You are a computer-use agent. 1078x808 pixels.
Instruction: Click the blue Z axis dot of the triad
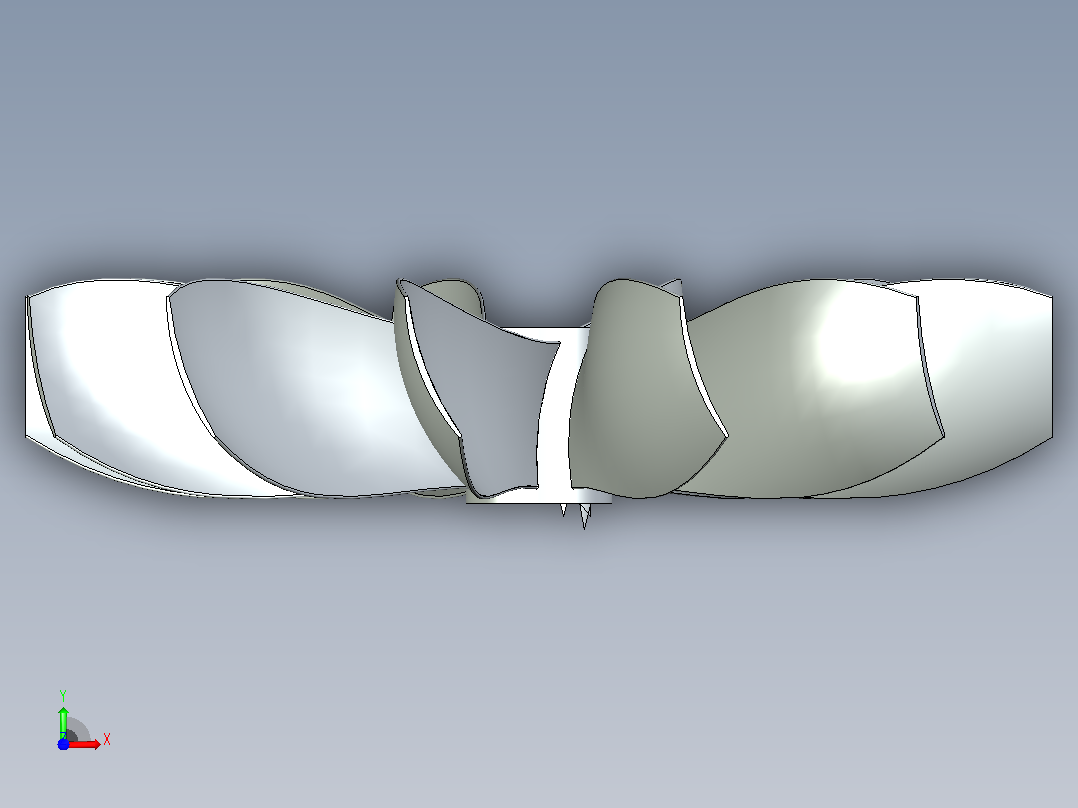[x=63, y=745]
